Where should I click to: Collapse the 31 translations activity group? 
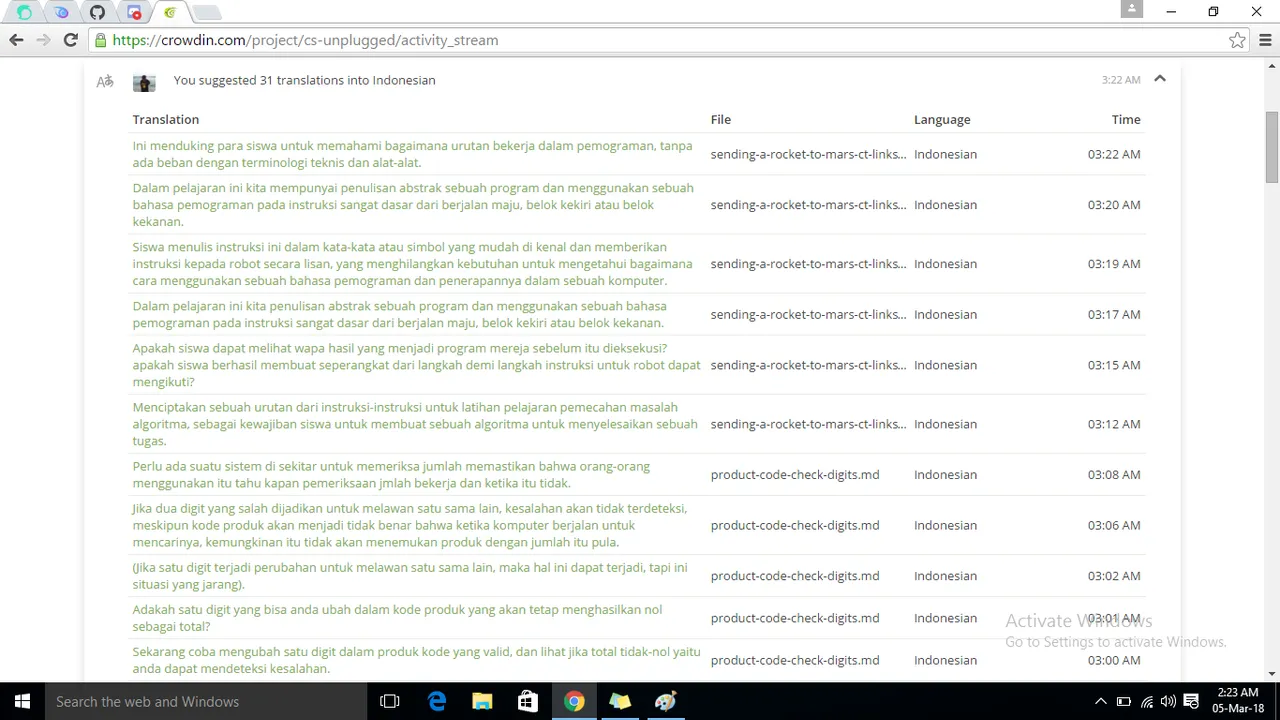tap(1160, 79)
